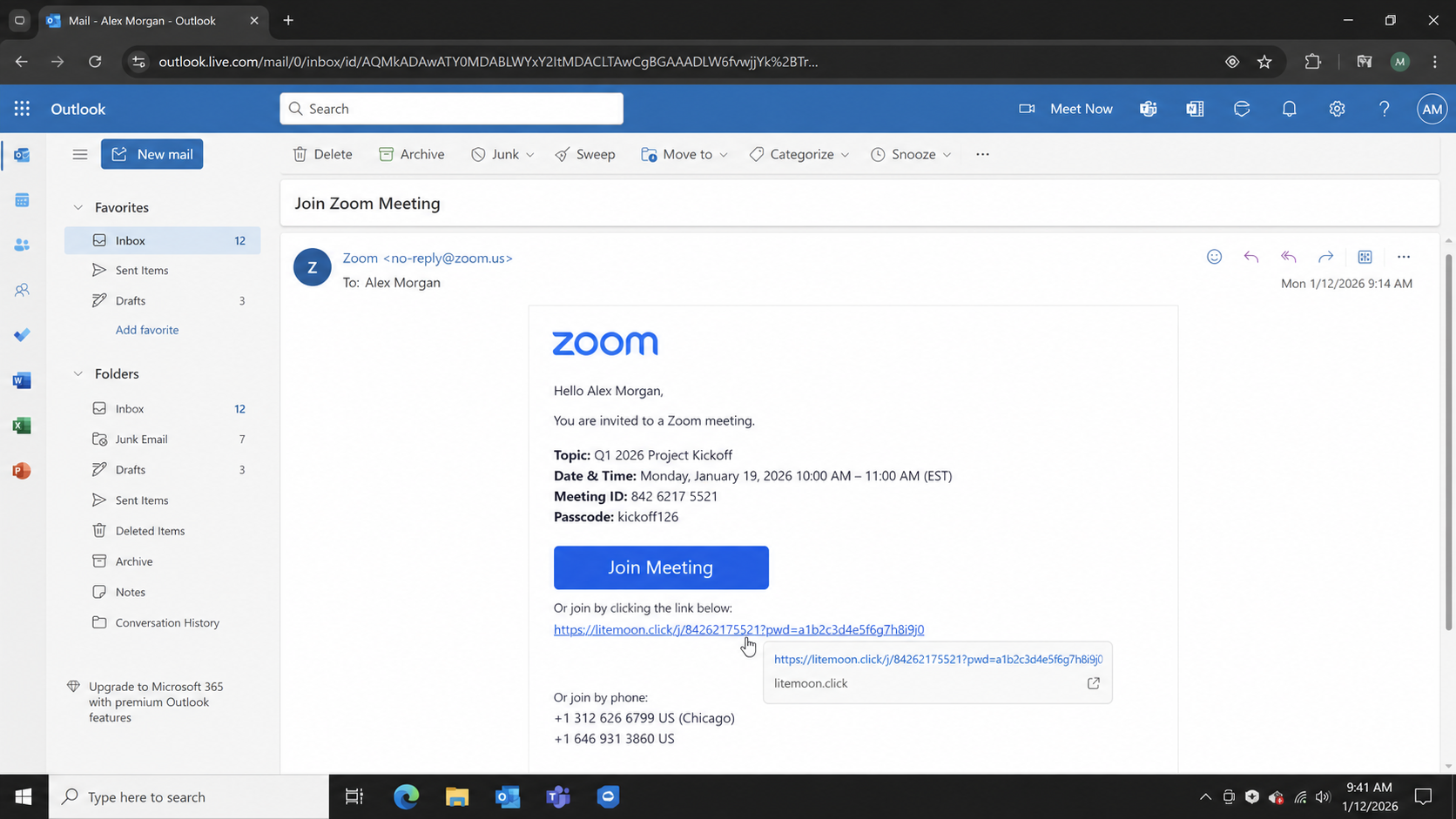The image size is (1456, 819).
Task: Click Add favorite link
Action: coord(147,330)
